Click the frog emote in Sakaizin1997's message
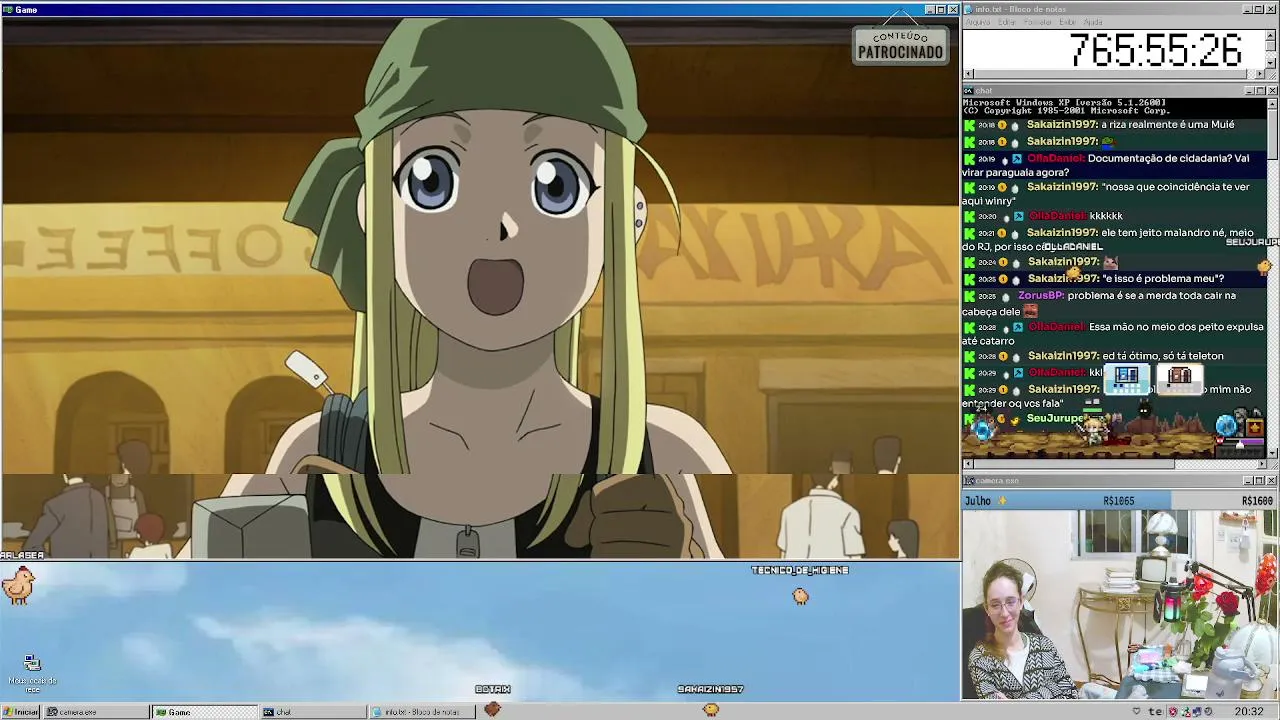The height and width of the screenshot is (720, 1280). pyautogui.click(x=1108, y=142)
